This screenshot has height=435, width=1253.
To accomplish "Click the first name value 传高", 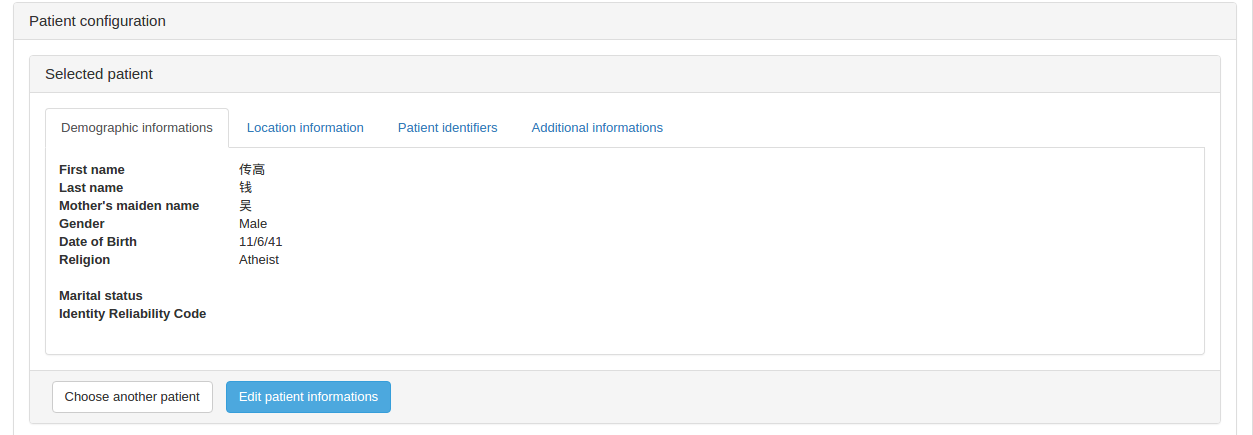I will click(252, 170).
